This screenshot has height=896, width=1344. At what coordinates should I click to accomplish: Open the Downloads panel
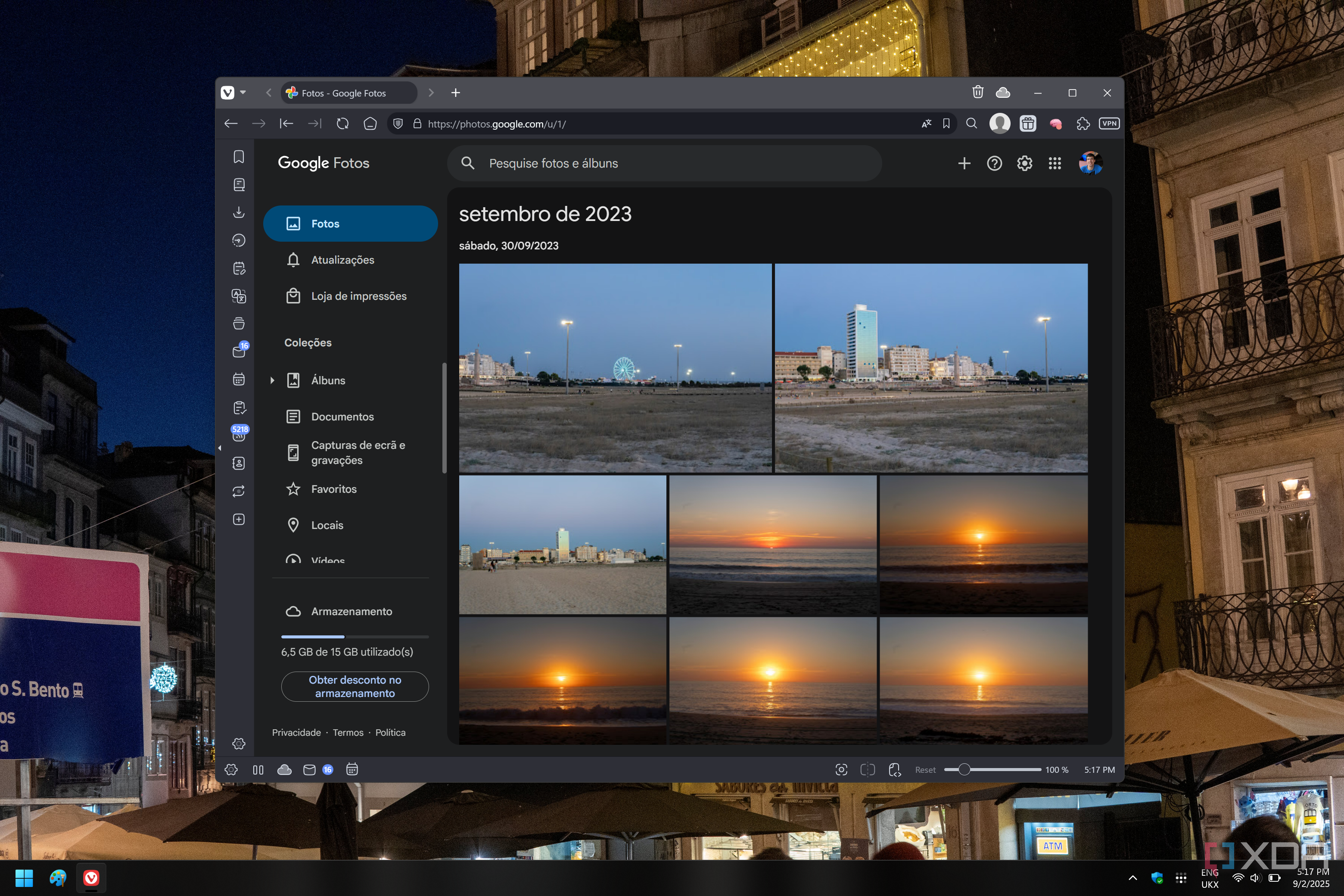239,212
